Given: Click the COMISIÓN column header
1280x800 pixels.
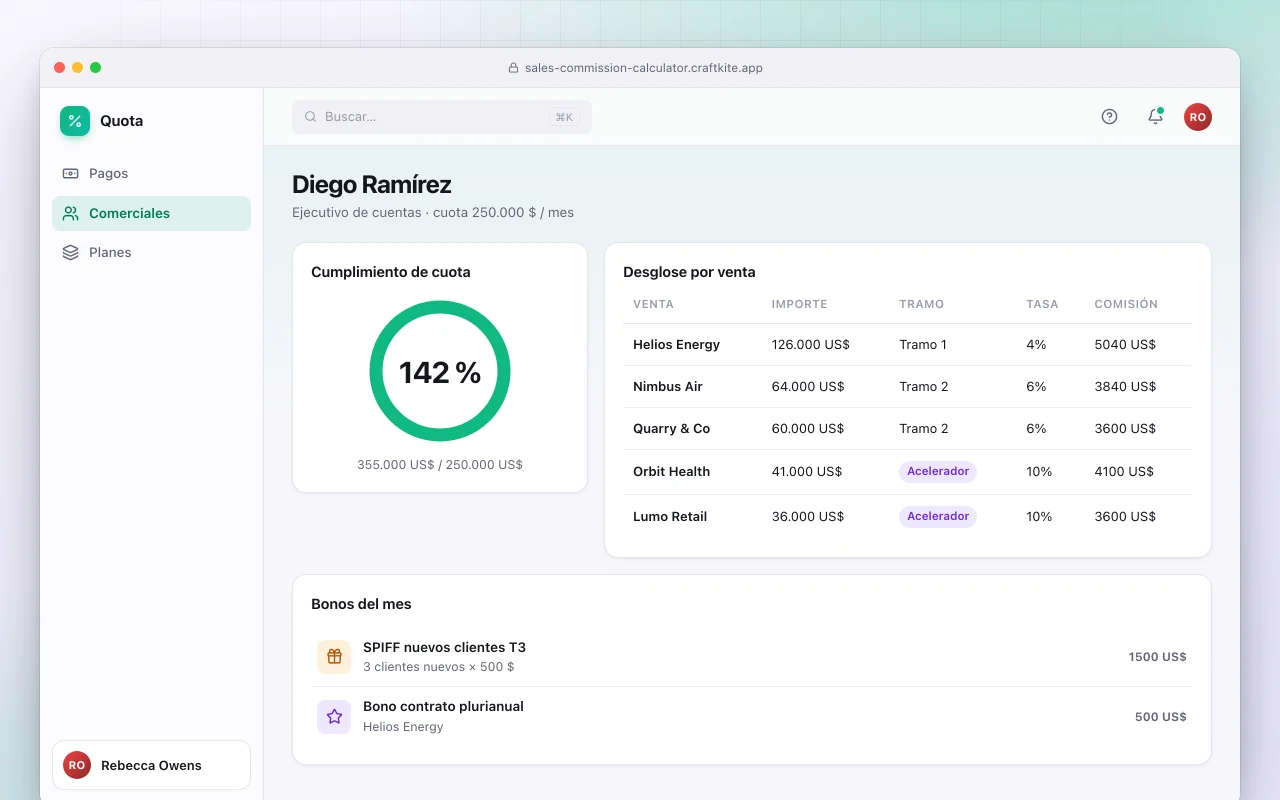Looking at the screenshot, I should 1126,304.
